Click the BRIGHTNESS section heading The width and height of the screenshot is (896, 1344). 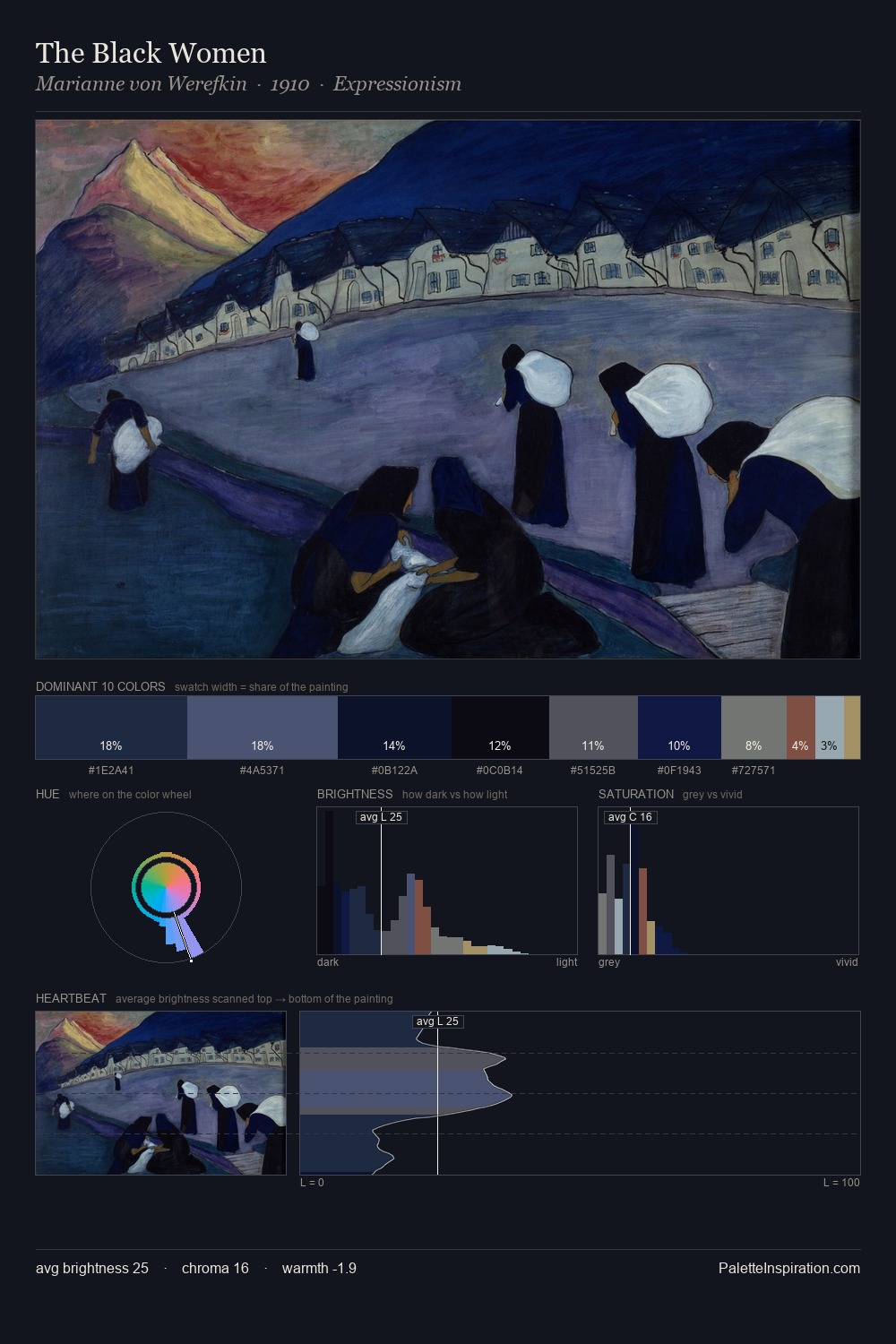click(x=355, y=794)
